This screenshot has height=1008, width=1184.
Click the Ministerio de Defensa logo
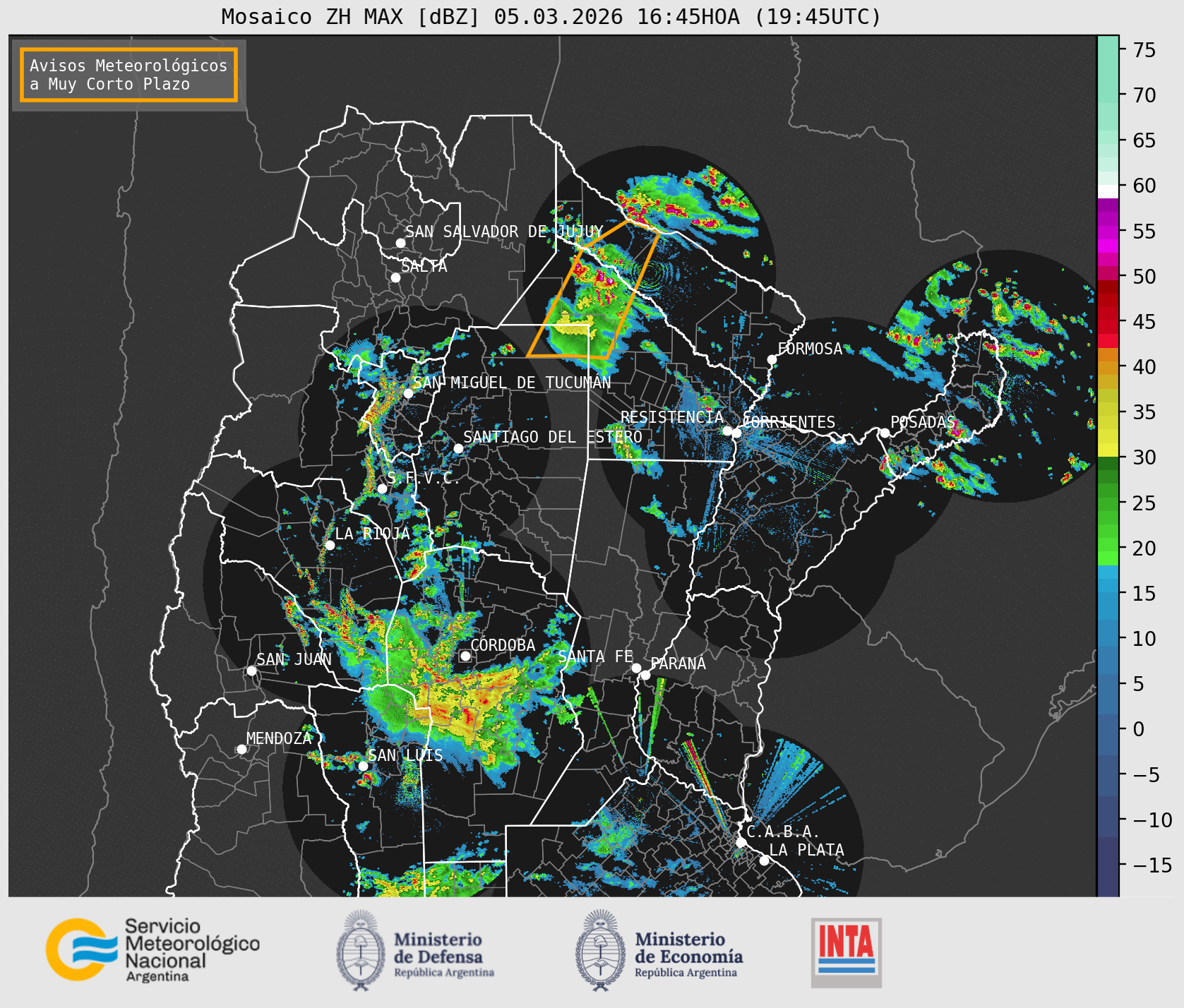click(x=415, y=950)
